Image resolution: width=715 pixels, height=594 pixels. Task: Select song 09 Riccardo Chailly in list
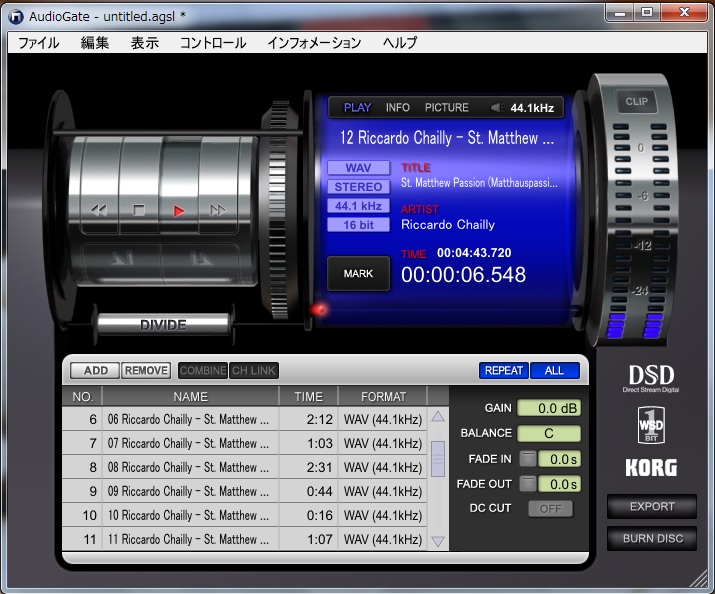tap(244, 491)
